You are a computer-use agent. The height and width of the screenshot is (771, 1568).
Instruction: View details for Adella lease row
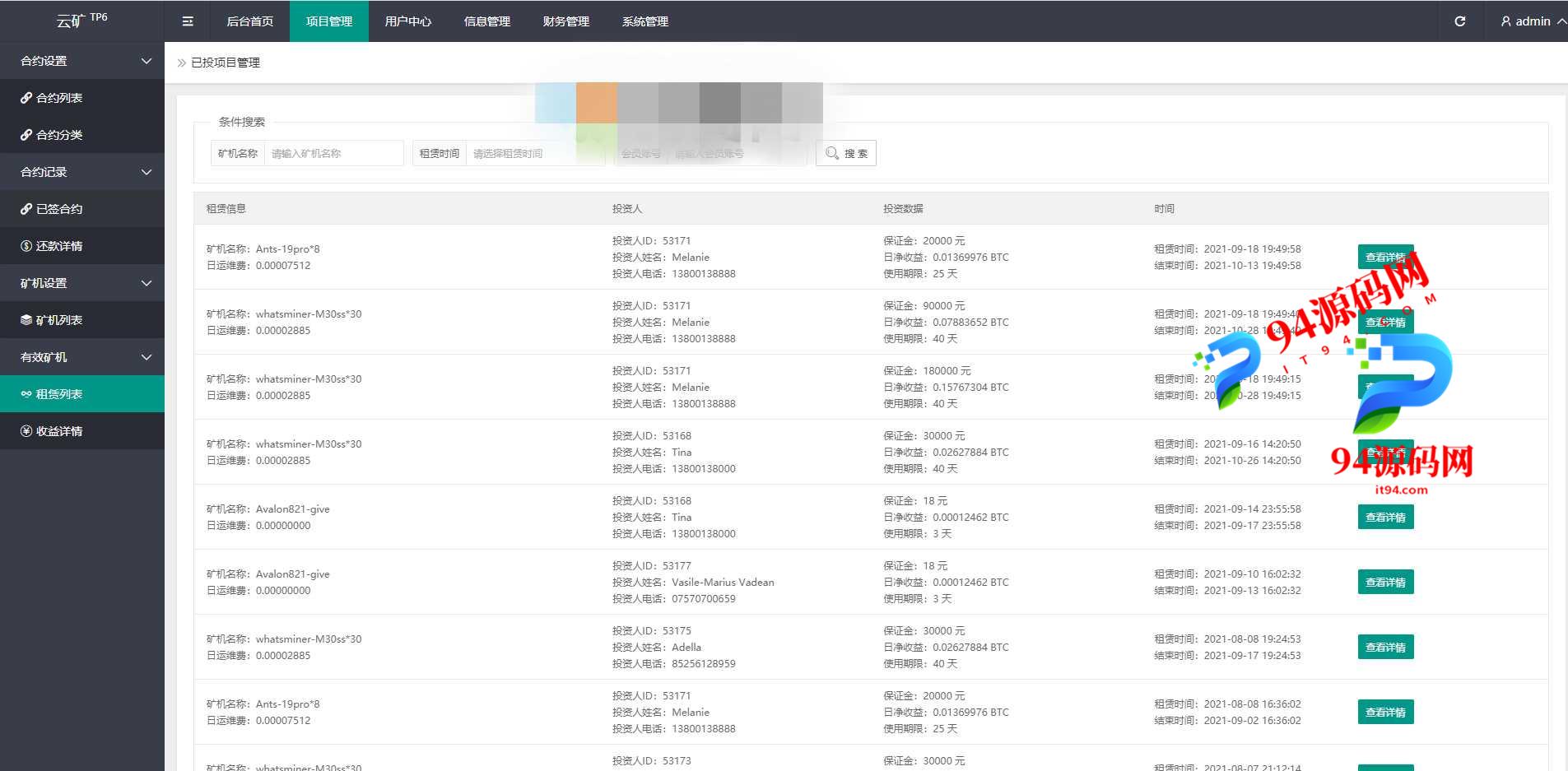click(1385, 647)
